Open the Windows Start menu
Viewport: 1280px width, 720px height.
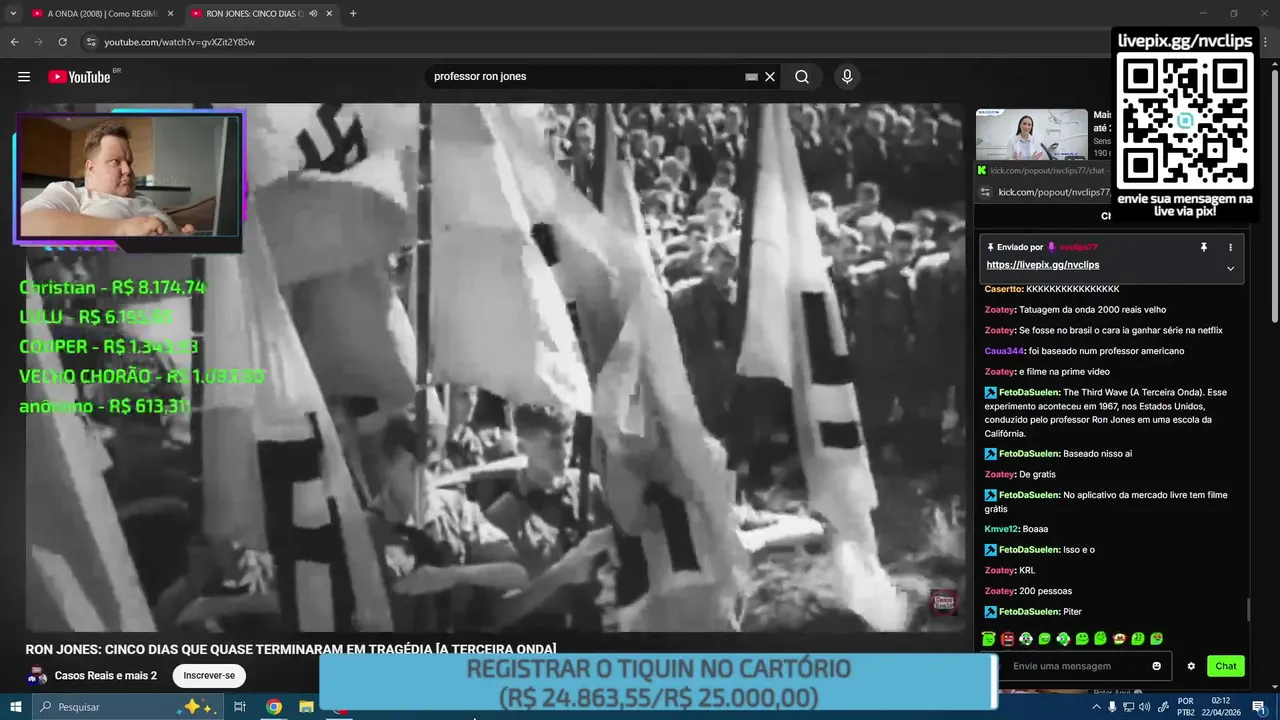tap(15, 707)
